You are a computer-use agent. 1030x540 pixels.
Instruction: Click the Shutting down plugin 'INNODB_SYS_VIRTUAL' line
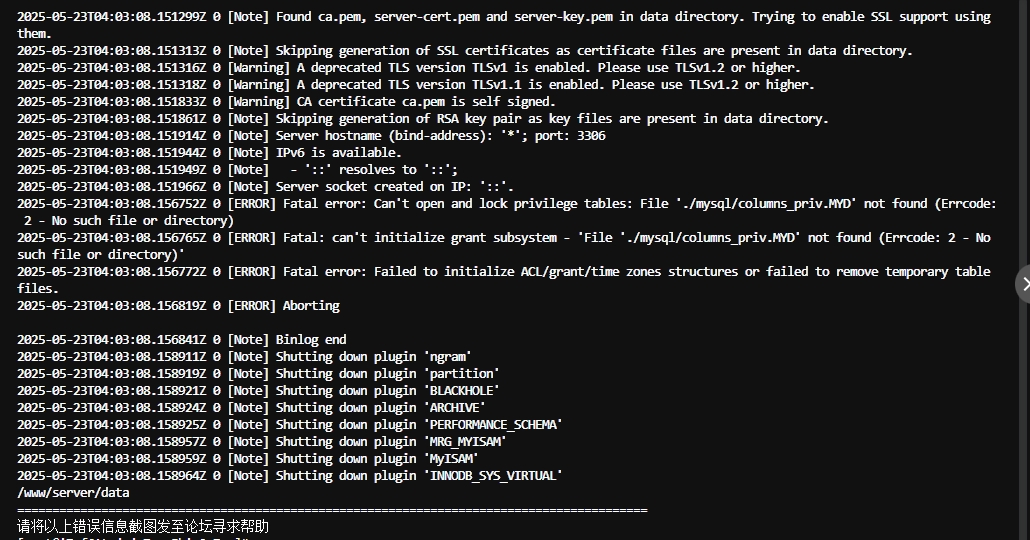pos(290,476)
